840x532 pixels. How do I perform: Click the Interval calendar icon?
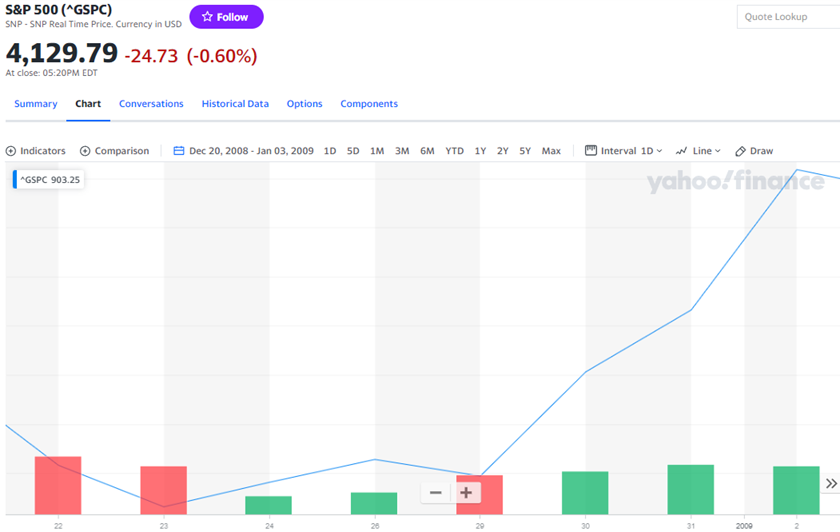(x=591, y=151)
